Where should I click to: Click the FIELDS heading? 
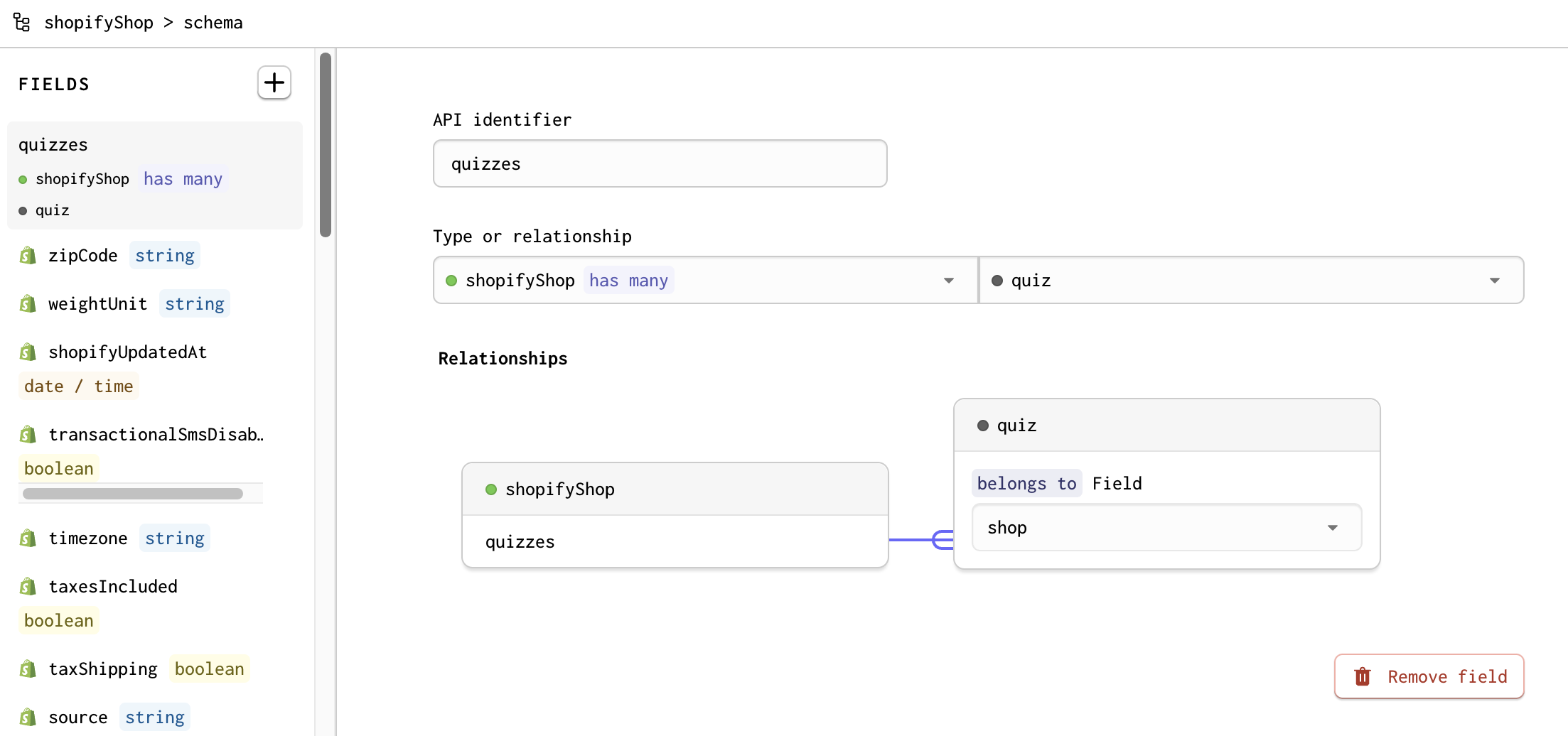(x=54, y=85)
